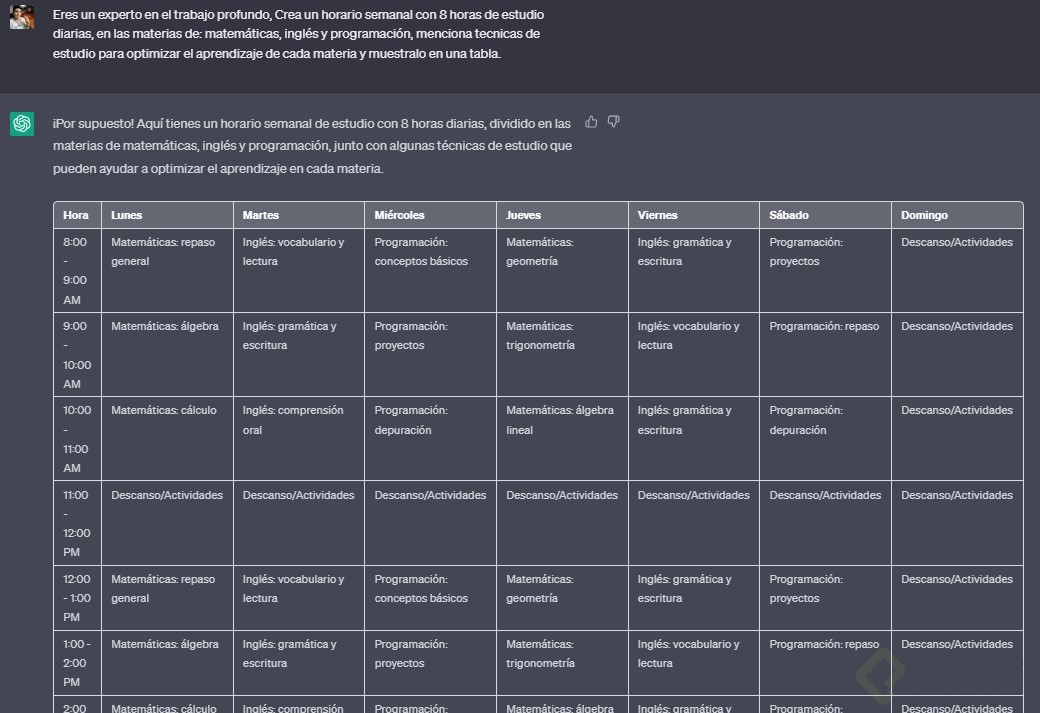Click the assistant's introductory reply paragraph
The height and width of the screenshot is (713, 1040).
click(x=312, y=146)
